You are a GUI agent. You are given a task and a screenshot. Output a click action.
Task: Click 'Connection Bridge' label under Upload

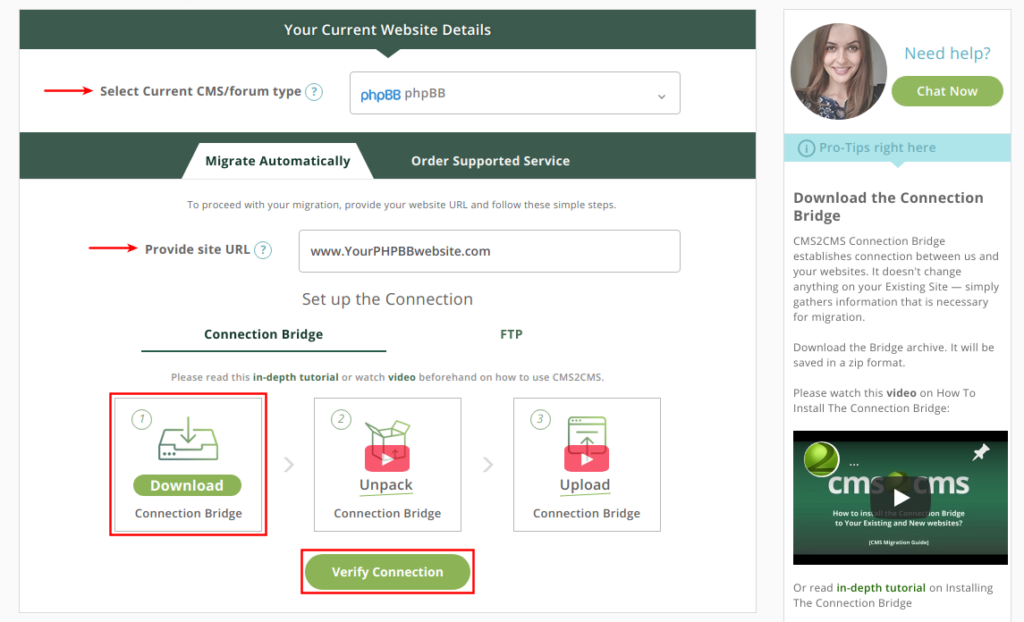tap(586, 514)
